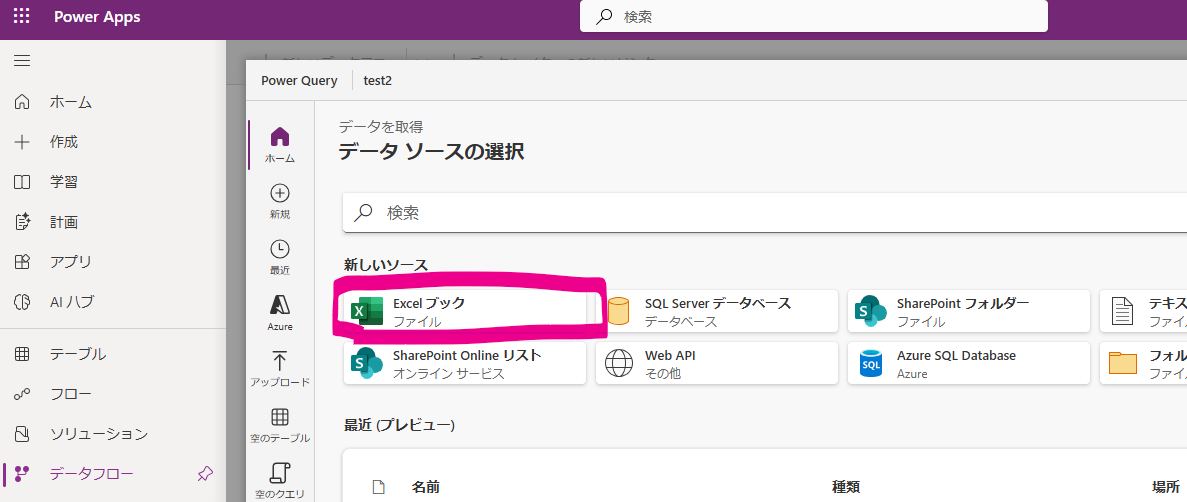
Task: Collapse the navigation with hamburger icon
Action: pyautogui.click(x=22, y=61)
